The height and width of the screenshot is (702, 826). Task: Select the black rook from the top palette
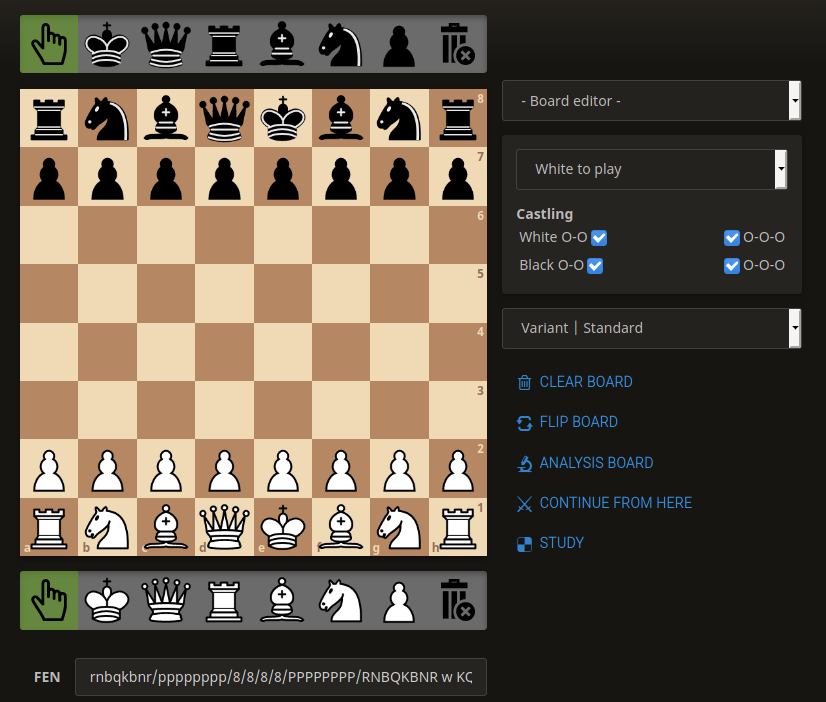pyautogui.click(x=223, y=43)
